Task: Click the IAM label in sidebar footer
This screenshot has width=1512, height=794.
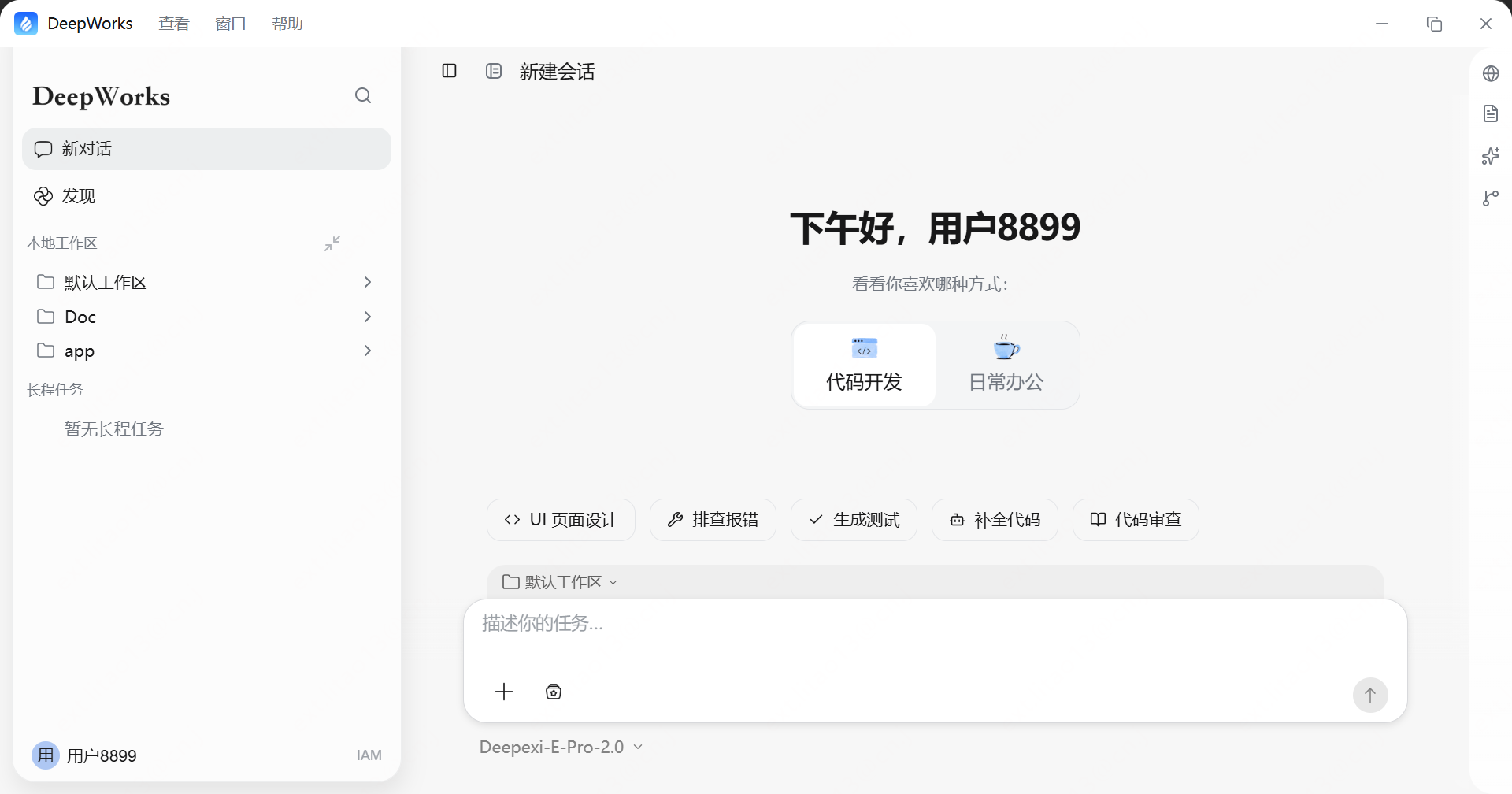Action: (x=369, y=755)
